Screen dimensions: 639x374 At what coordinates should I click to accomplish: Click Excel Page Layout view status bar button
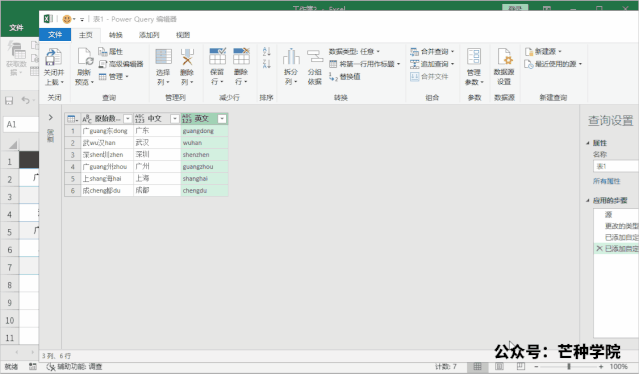[499, 367]
